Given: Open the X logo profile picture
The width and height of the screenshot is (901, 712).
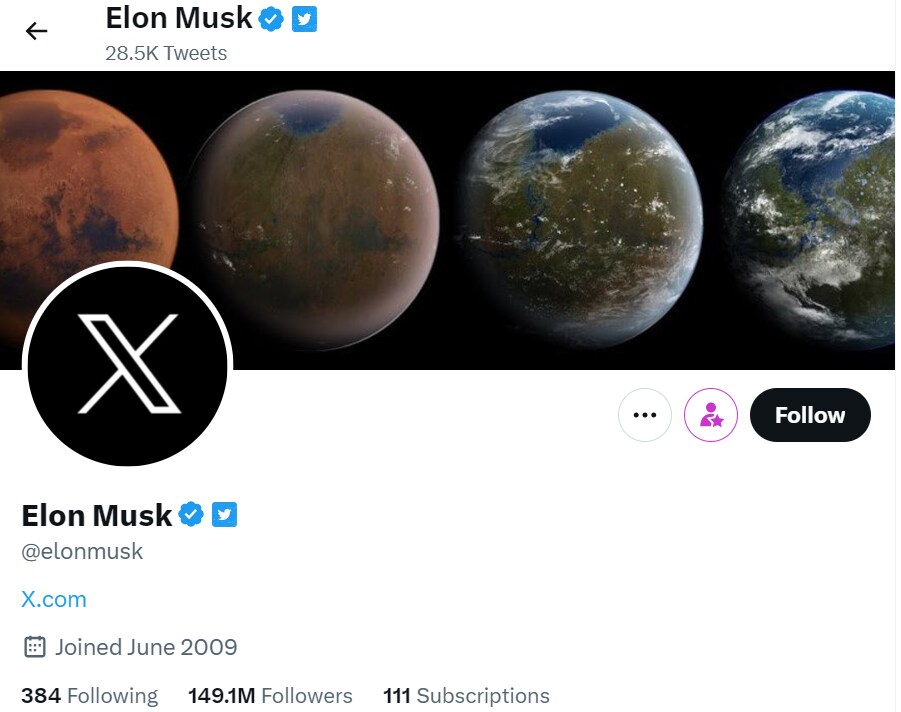Looking at the screenshot, I should point(127,364).
